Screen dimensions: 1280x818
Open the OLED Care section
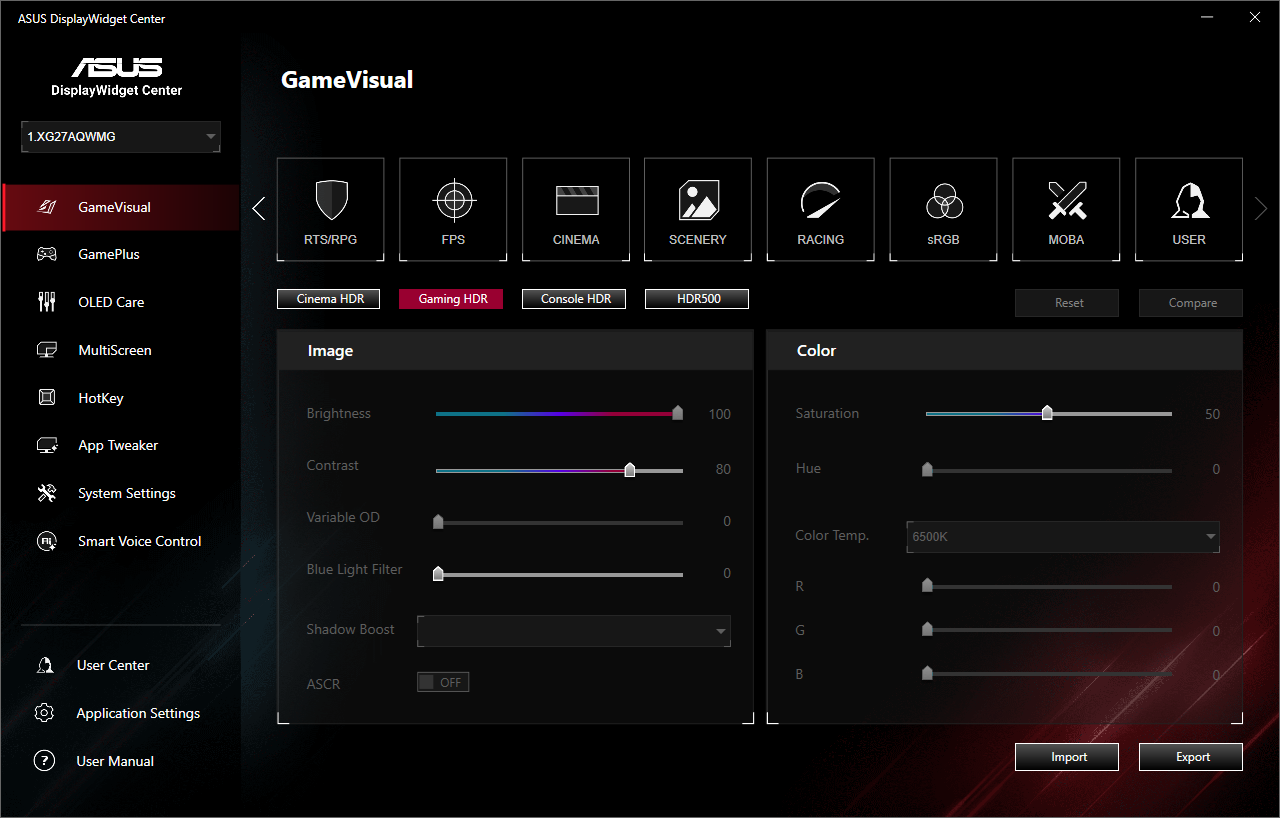(x=111, y=302)
